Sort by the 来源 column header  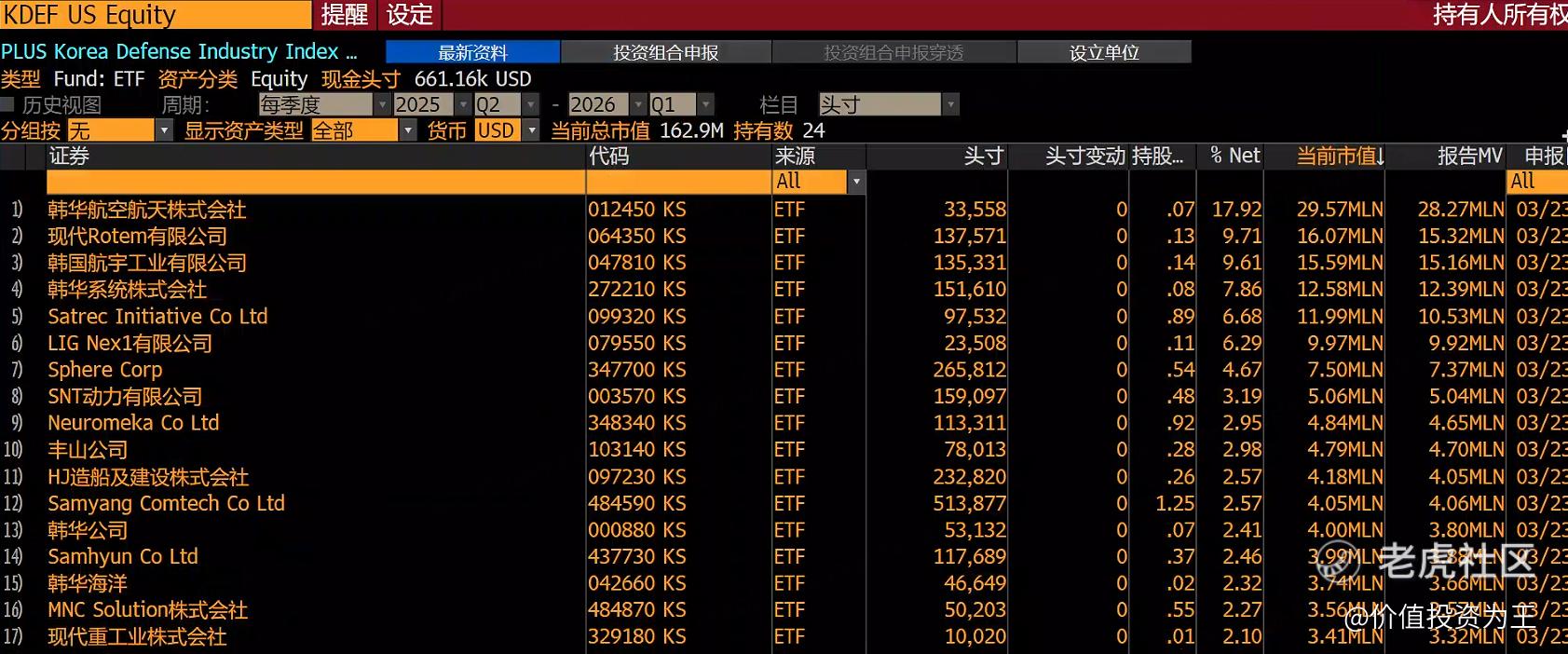[x=795, y=156]
